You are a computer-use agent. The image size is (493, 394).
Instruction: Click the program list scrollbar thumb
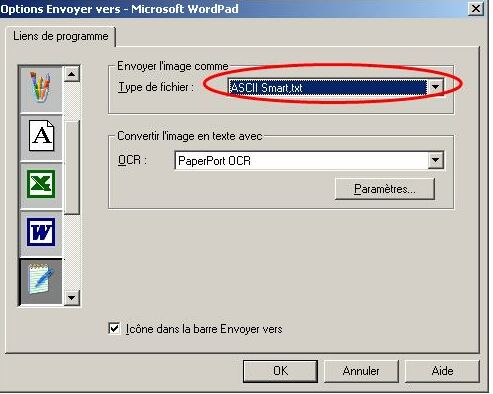click(x=72, y=167)
